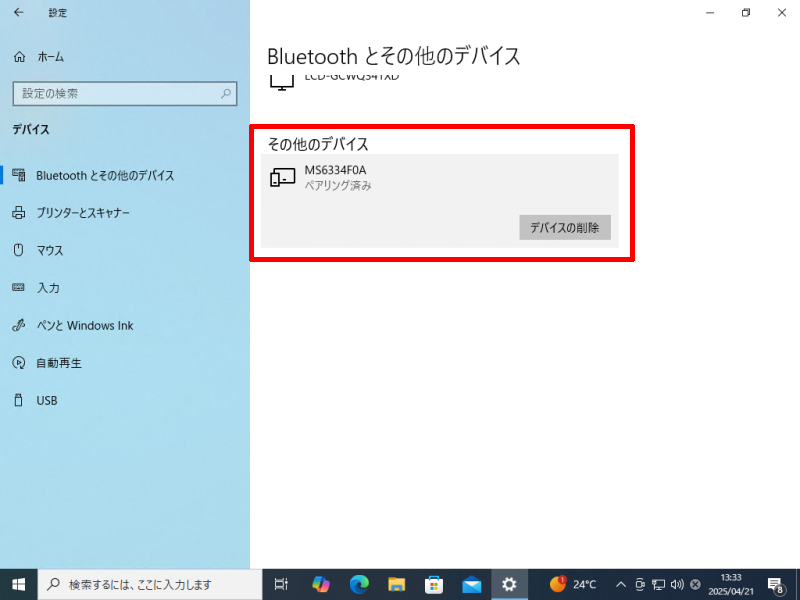The width and height of the screenshot is (800, 600).
Task: Click the home icon in sidebar
Action: [x=19, y=57]
